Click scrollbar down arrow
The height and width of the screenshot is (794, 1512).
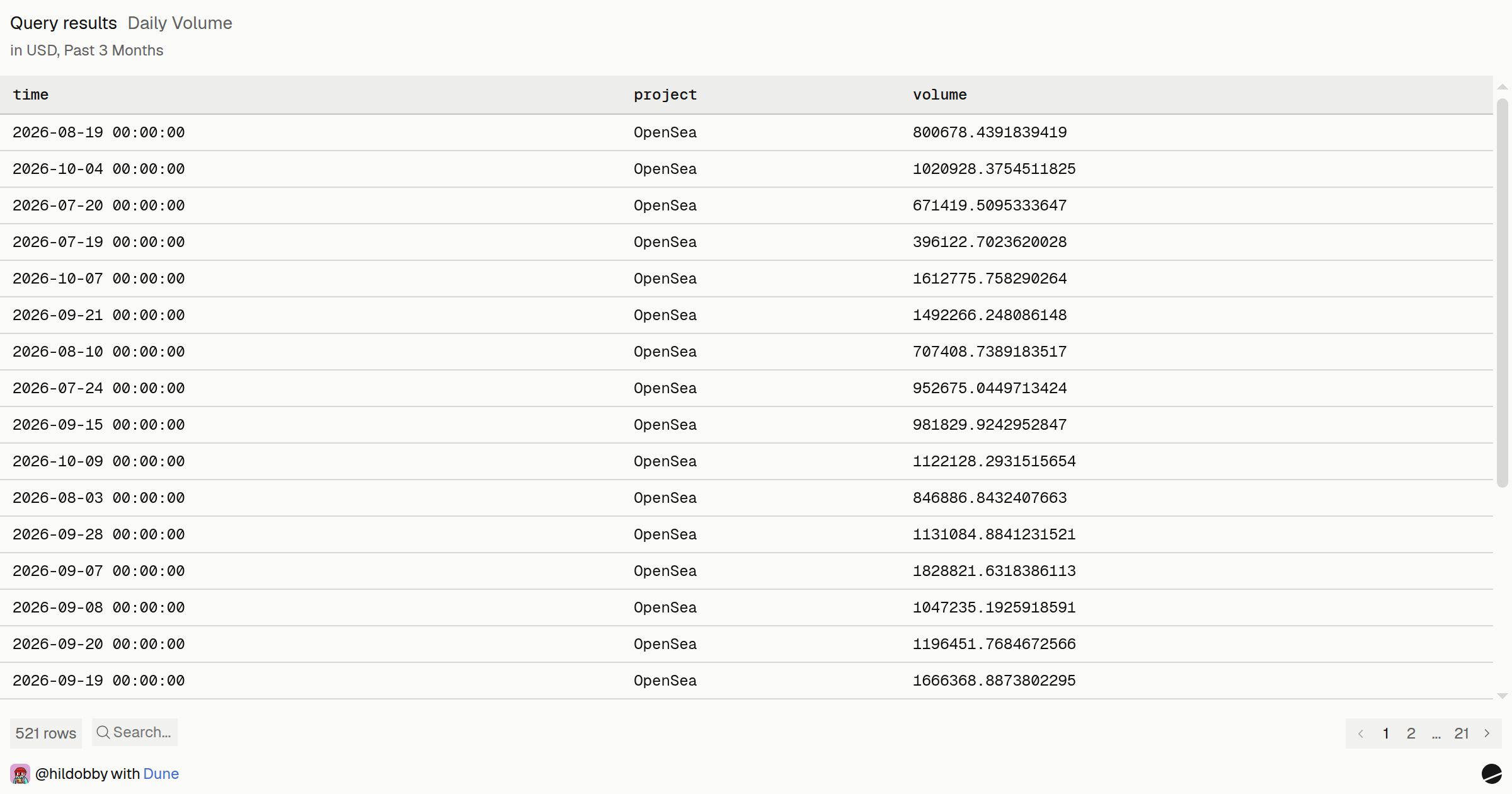(x=1503, y=696)
